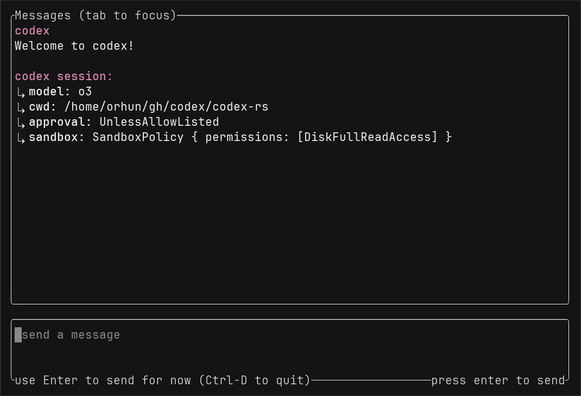Click the blinking cursor block in input

18,335
